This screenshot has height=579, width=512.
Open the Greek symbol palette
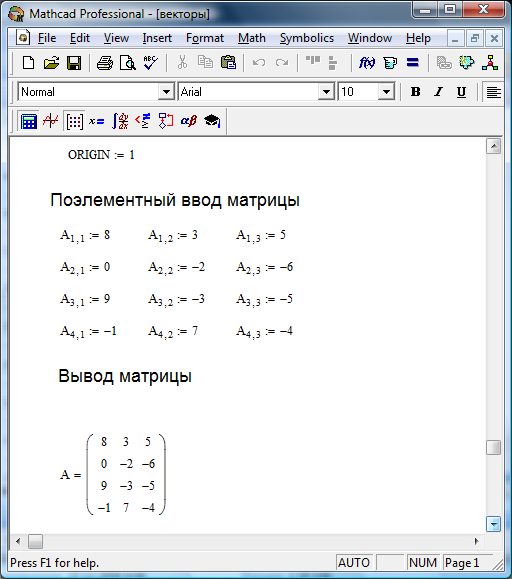coord(189,121)
